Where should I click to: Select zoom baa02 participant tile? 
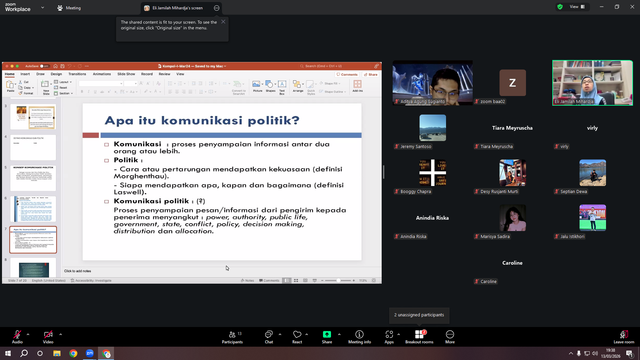tap(513, 83)
